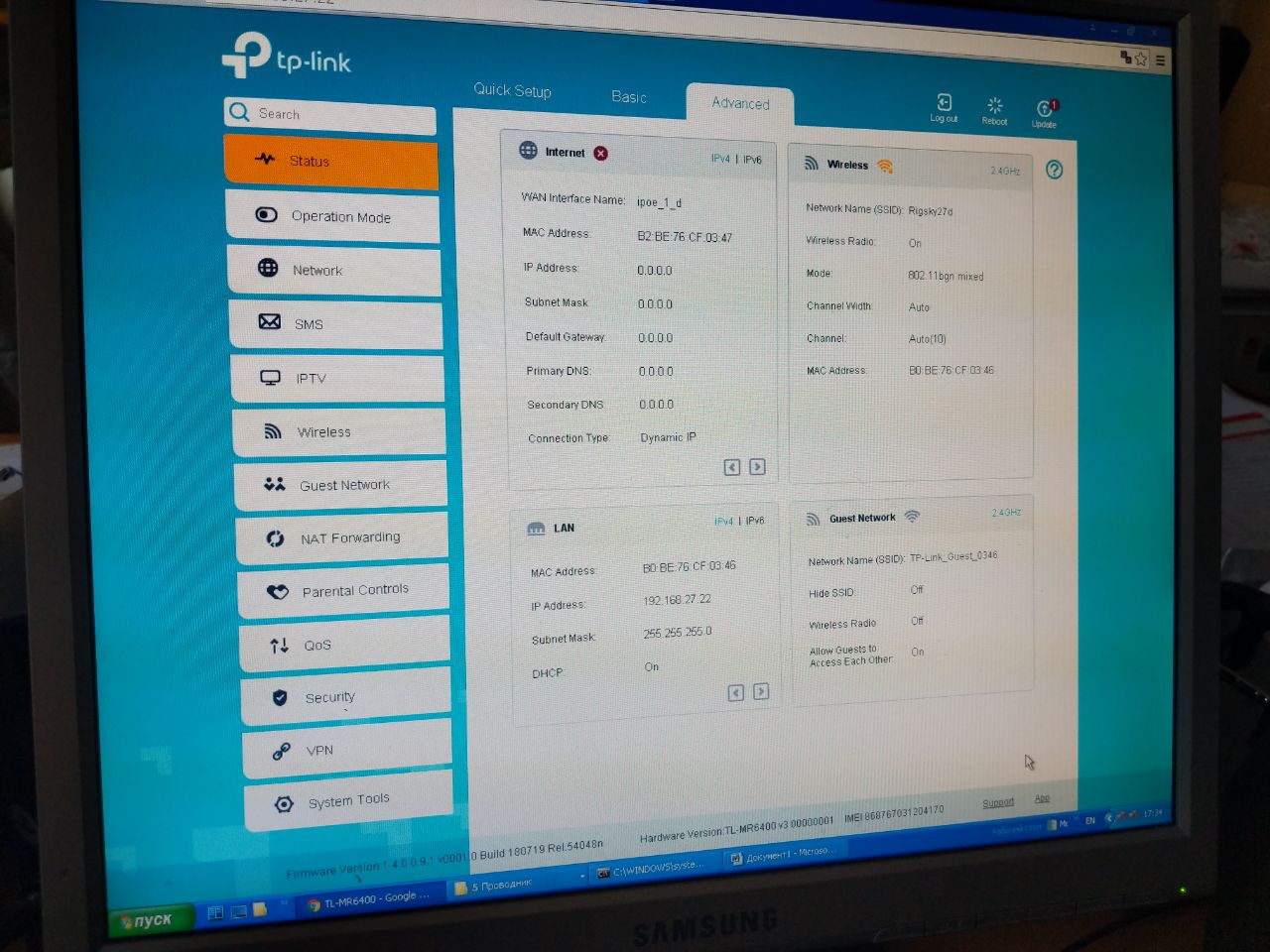Viewport: 1270px width, 952px height.
Task: Open QoS in the sidebar
Action: pos(345,645)
